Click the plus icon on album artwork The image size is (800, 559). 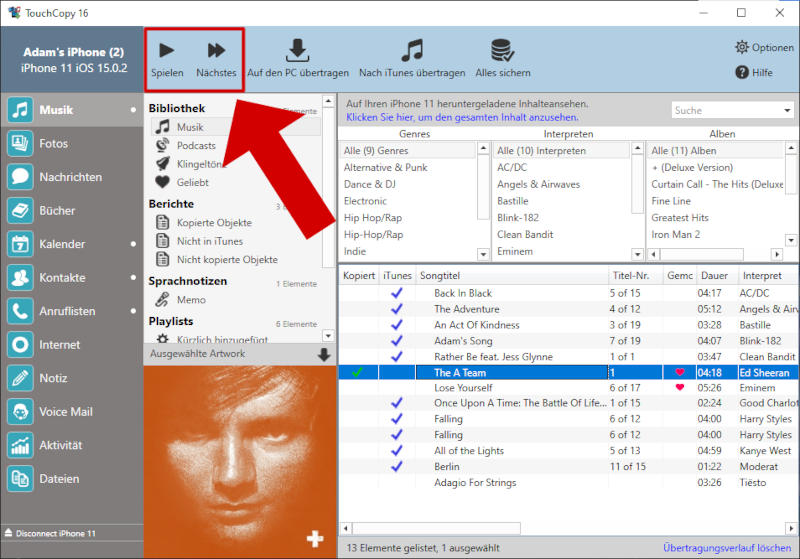(315, 539)
